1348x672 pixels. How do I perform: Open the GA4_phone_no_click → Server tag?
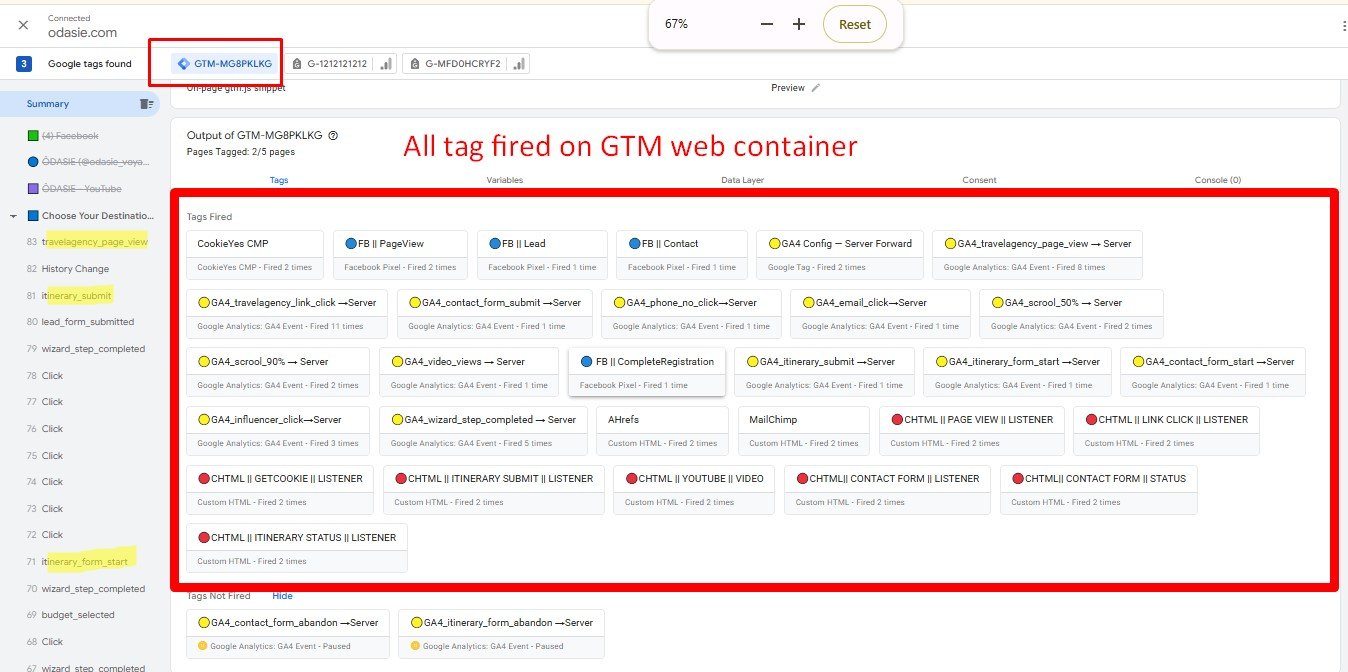691,313
